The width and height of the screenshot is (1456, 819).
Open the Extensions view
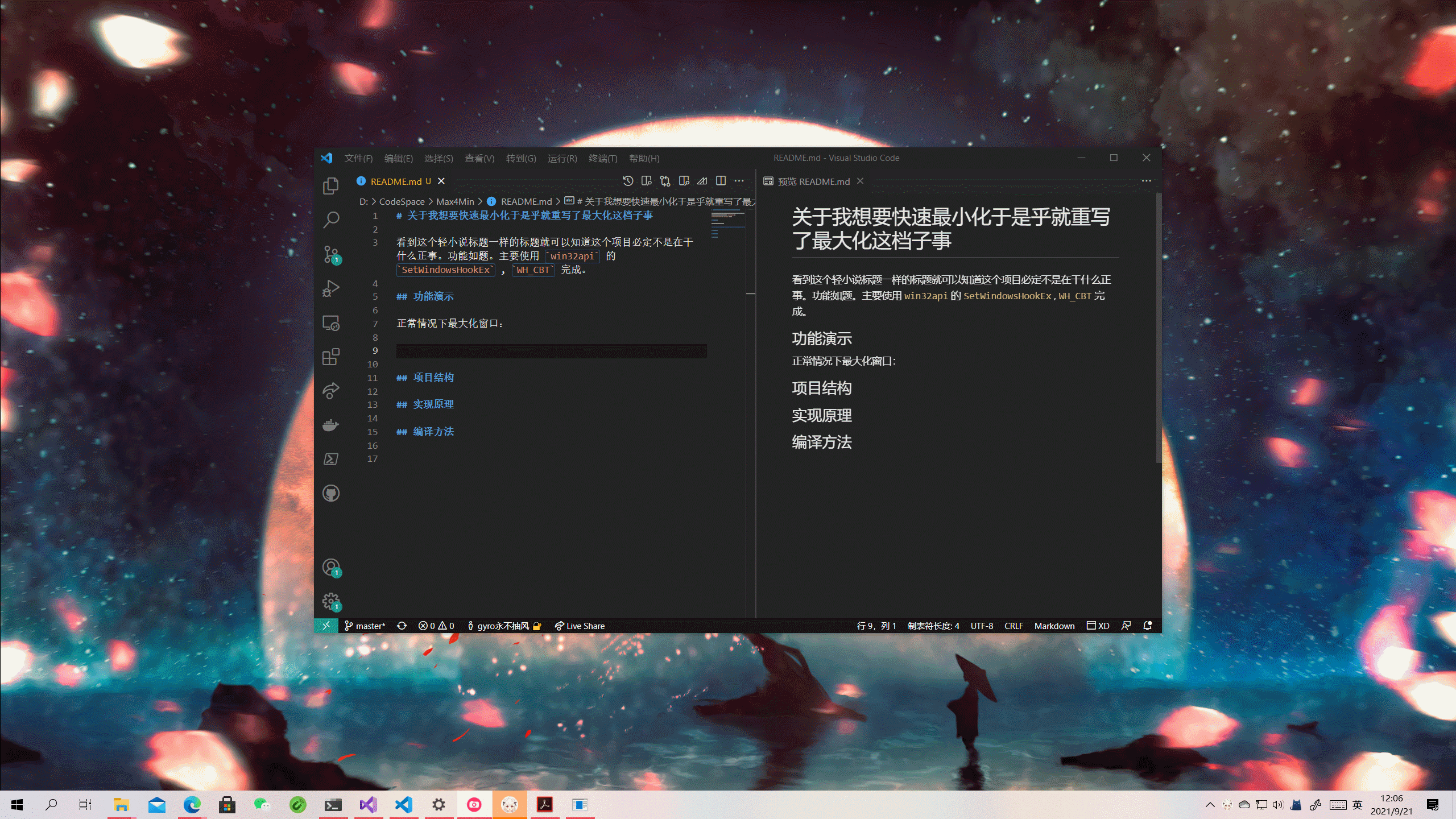(x=331, y=357)
